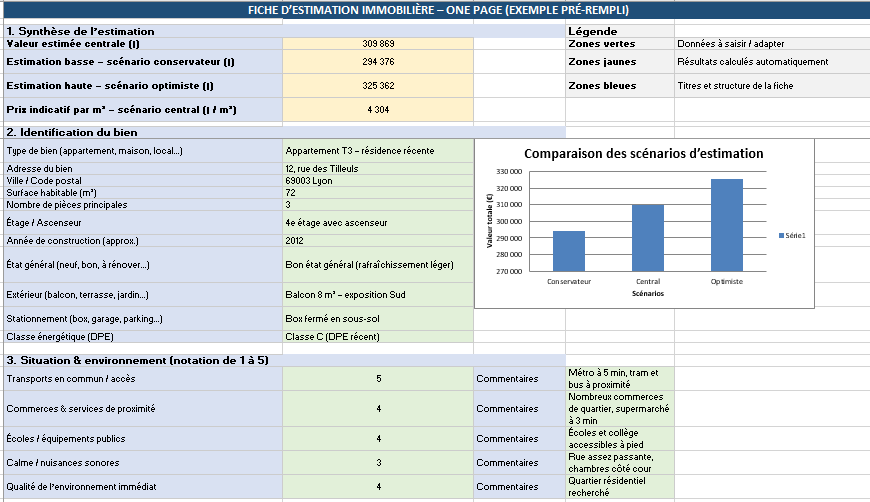Select the transports en commun rating cell
870x502 pixels.
click(378, 379)
